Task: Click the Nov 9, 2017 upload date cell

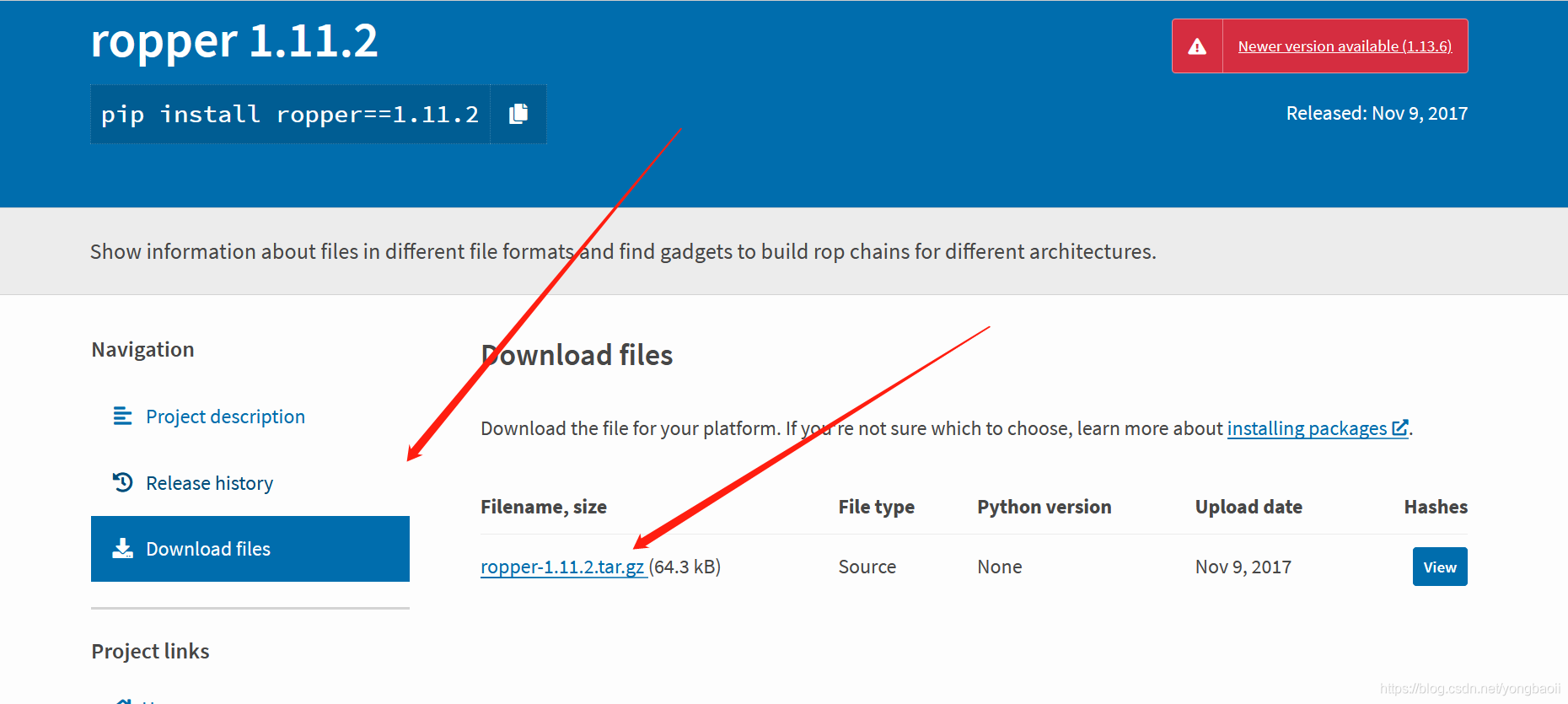Action: click(1243, 567)
